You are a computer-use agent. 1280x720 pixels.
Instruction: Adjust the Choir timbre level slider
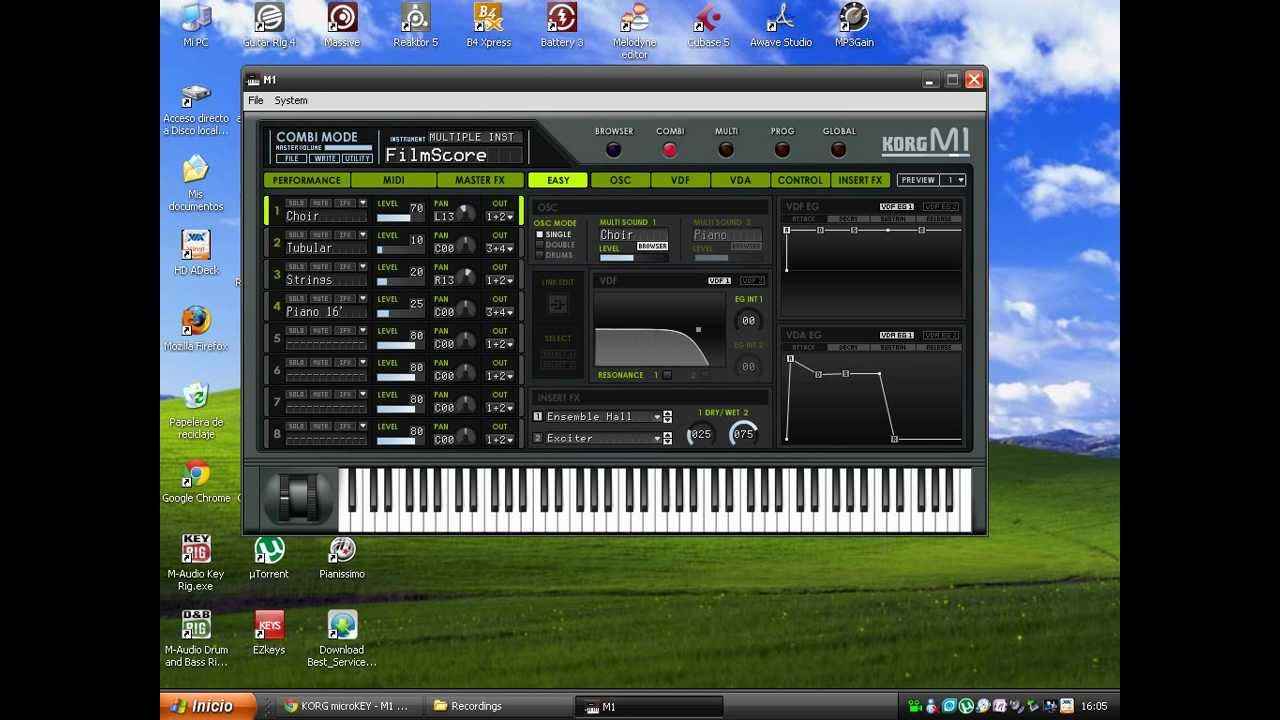click(400, 218)
